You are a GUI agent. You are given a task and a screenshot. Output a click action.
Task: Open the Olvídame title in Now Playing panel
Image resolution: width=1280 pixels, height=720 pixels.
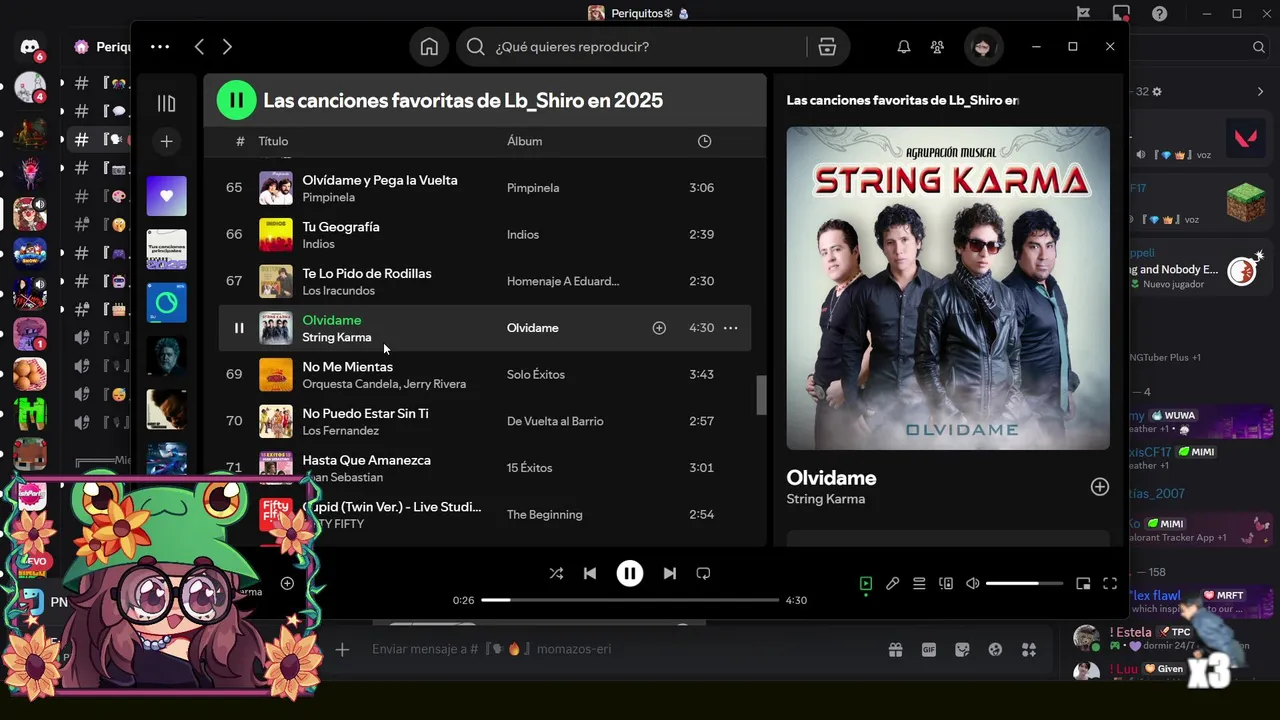pos(831,477)
